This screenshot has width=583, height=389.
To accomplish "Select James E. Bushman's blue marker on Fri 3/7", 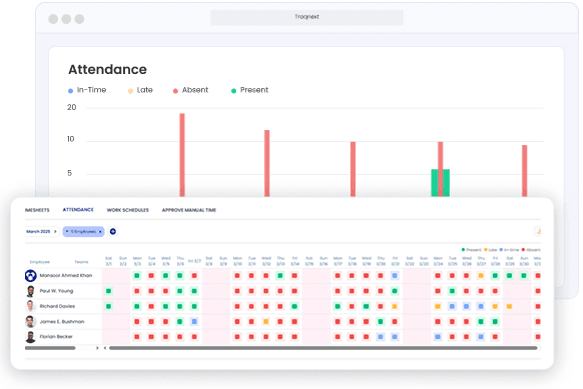I will (194, 321).
